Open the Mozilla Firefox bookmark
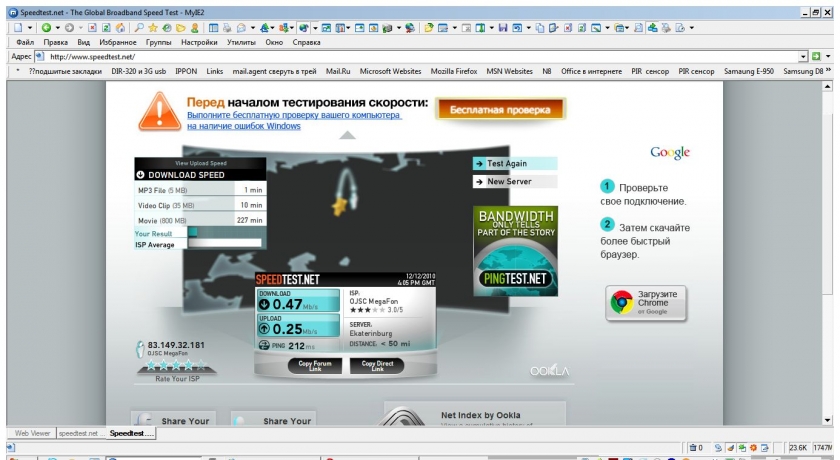 (x=454, y=71)
